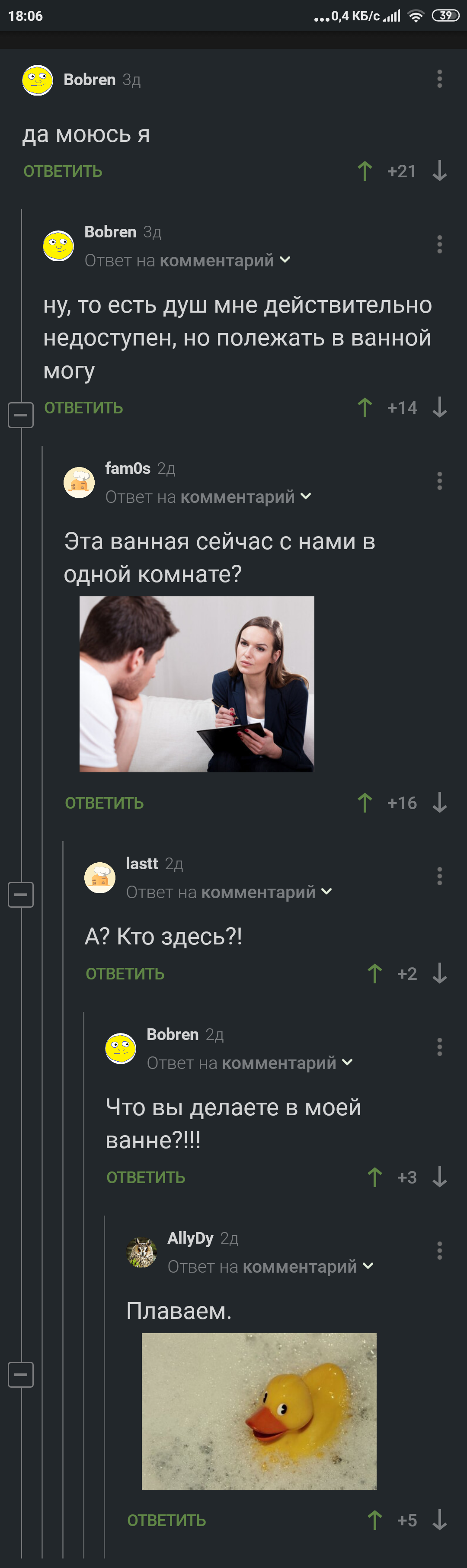Downvote Bobren comment about "в моей ванне"
This screenshot has height=1568, width=467.
(x=440, y=1177)
